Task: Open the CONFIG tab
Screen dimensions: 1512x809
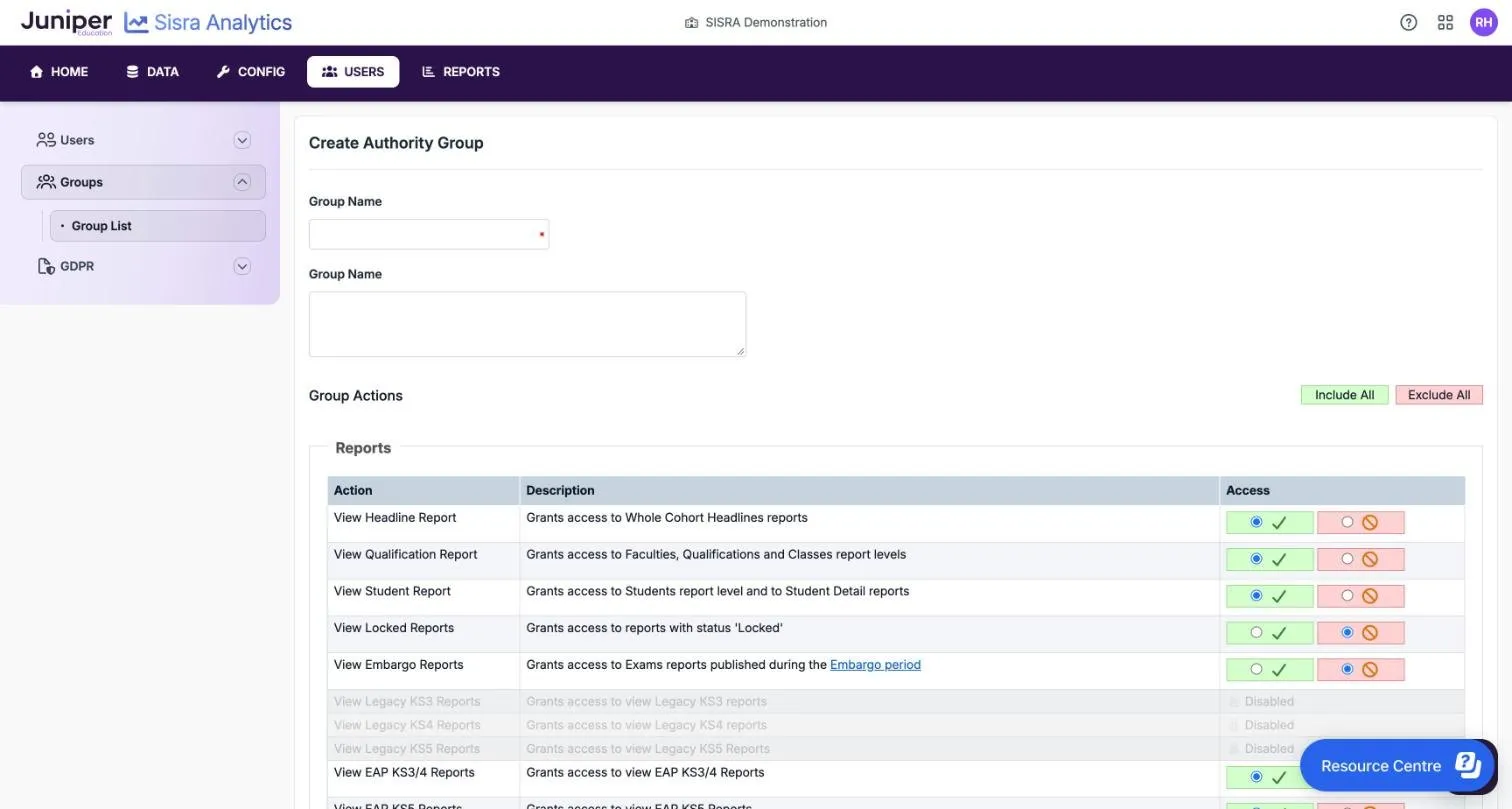Action: point(251,72)
